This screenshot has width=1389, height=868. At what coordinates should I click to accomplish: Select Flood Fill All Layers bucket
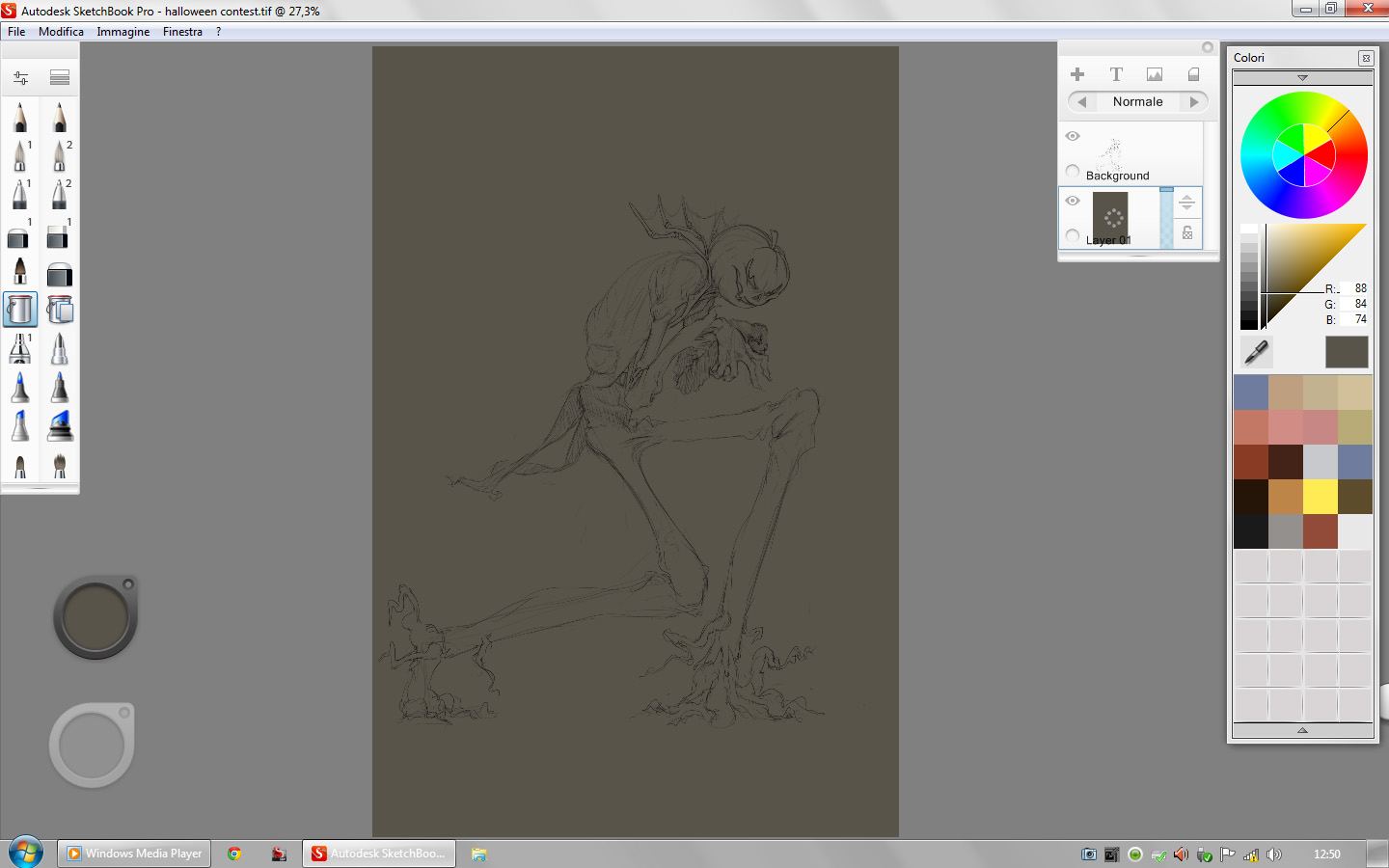[x=60, y=310]
